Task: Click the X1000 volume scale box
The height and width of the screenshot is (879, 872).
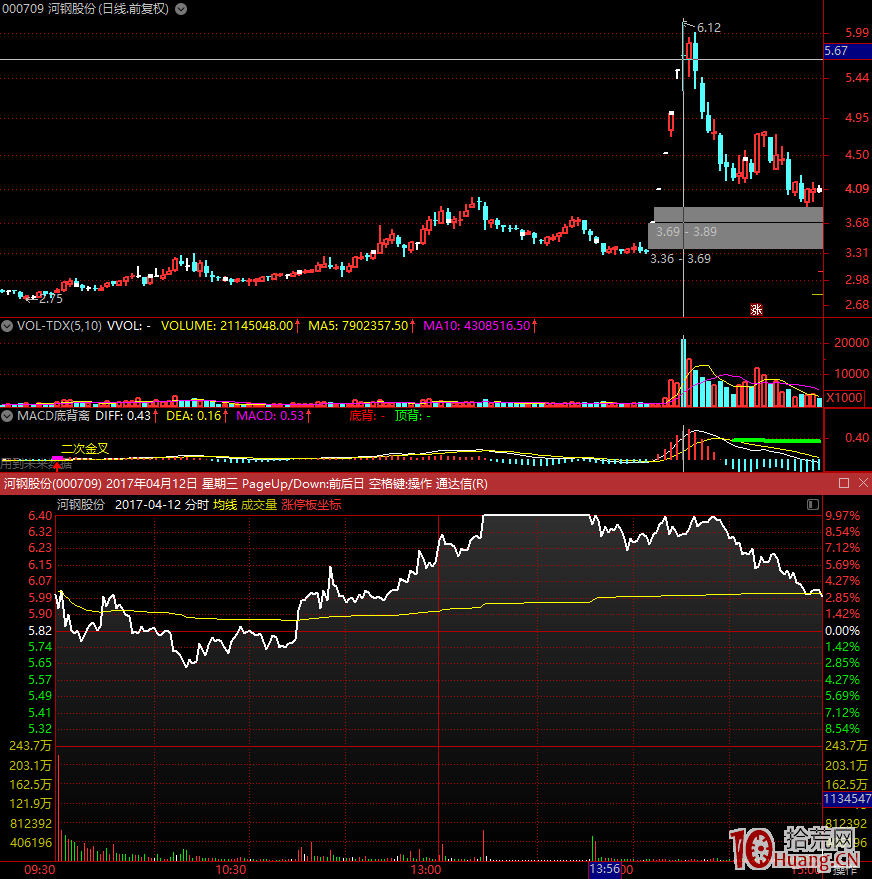Action: [845, 398]
